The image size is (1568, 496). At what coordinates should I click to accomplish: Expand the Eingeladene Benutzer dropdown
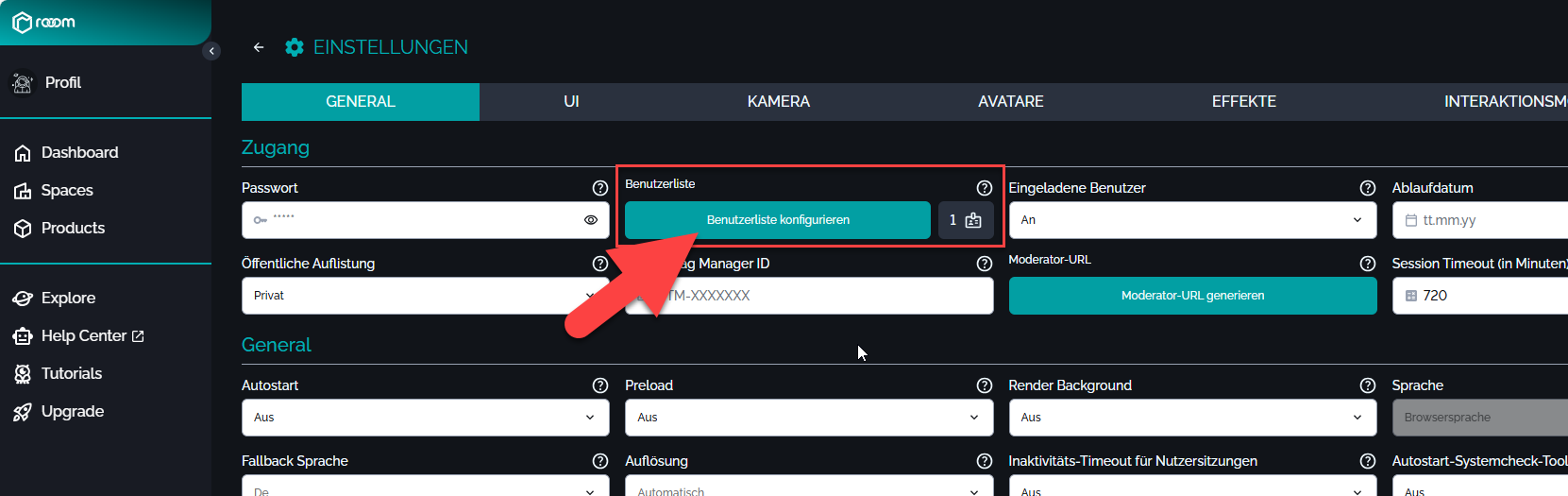(1191, 220)
